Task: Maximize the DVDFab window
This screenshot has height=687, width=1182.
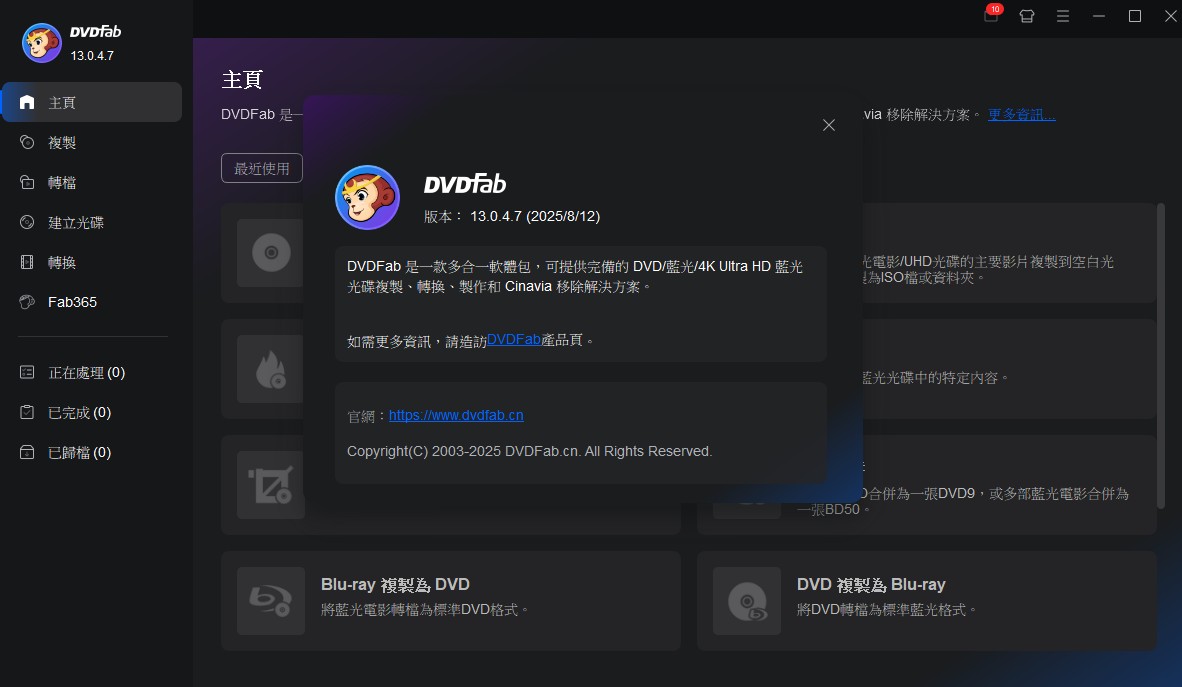Action: coord(1135,16)
